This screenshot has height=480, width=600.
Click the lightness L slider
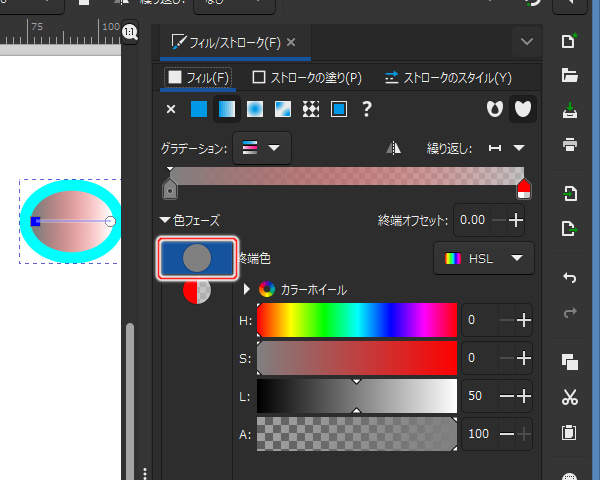[357, 396]
